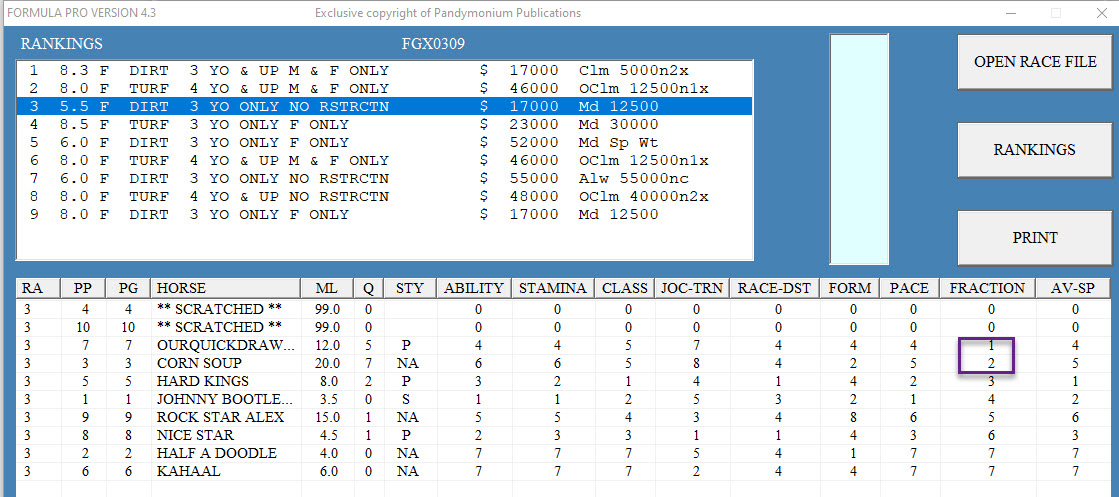Select horse HALF A DOODLE
The image size is (1119, 497).
(216, 453)
